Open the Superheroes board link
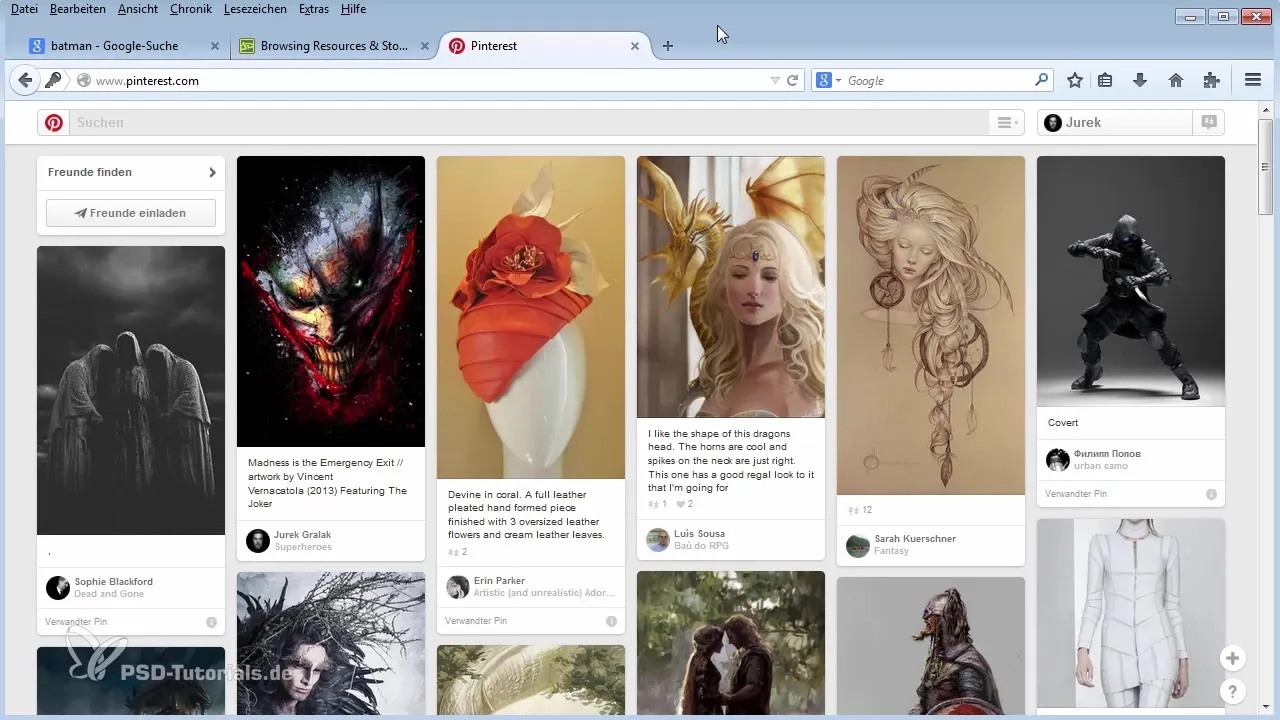 click(x=303, y=547)
